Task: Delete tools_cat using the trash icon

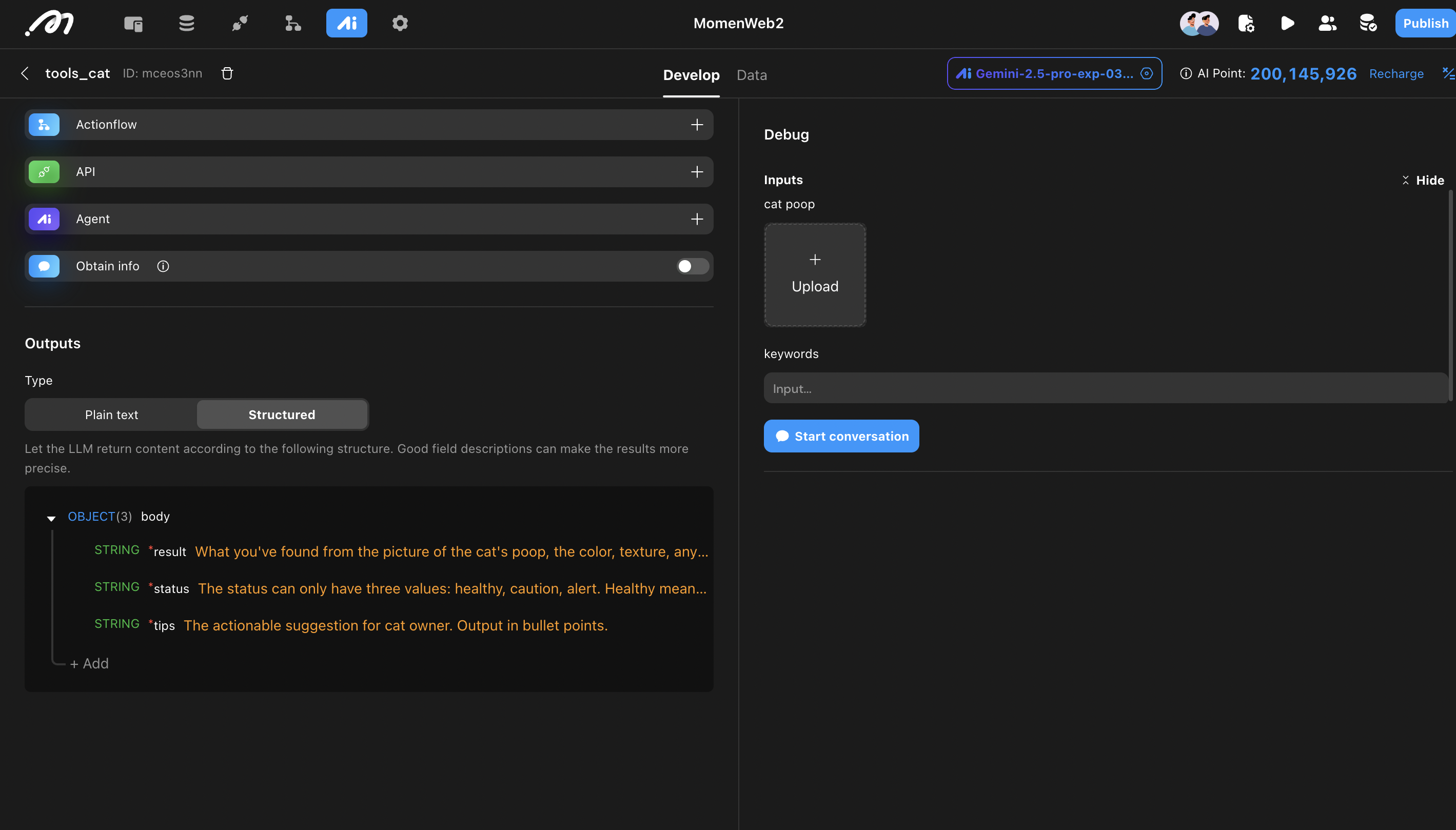Action: (x=227, y=73)
